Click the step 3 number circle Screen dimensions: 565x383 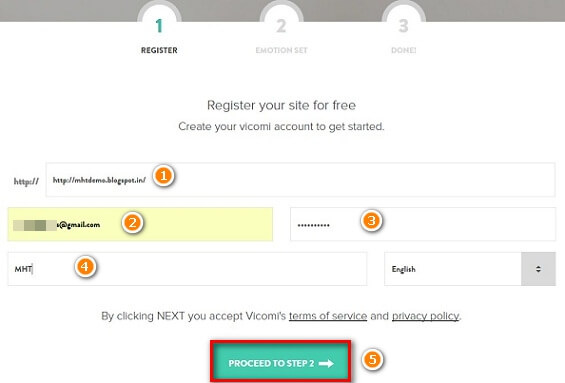point(404,22)
